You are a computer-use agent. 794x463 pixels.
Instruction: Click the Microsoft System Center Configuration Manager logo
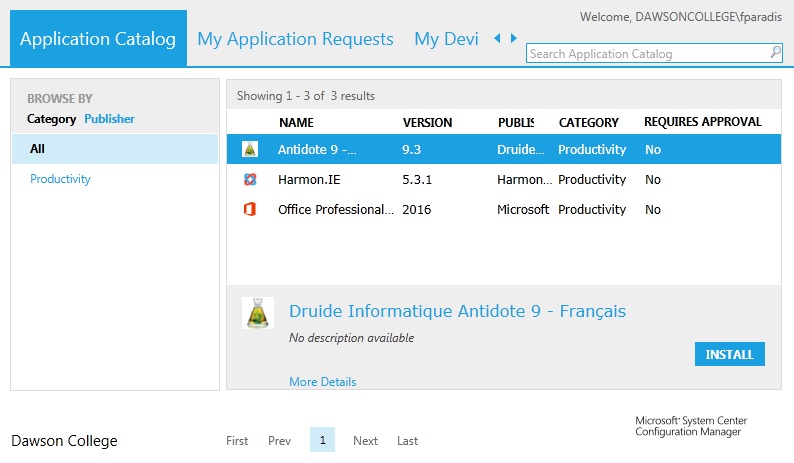pos(691,426)
